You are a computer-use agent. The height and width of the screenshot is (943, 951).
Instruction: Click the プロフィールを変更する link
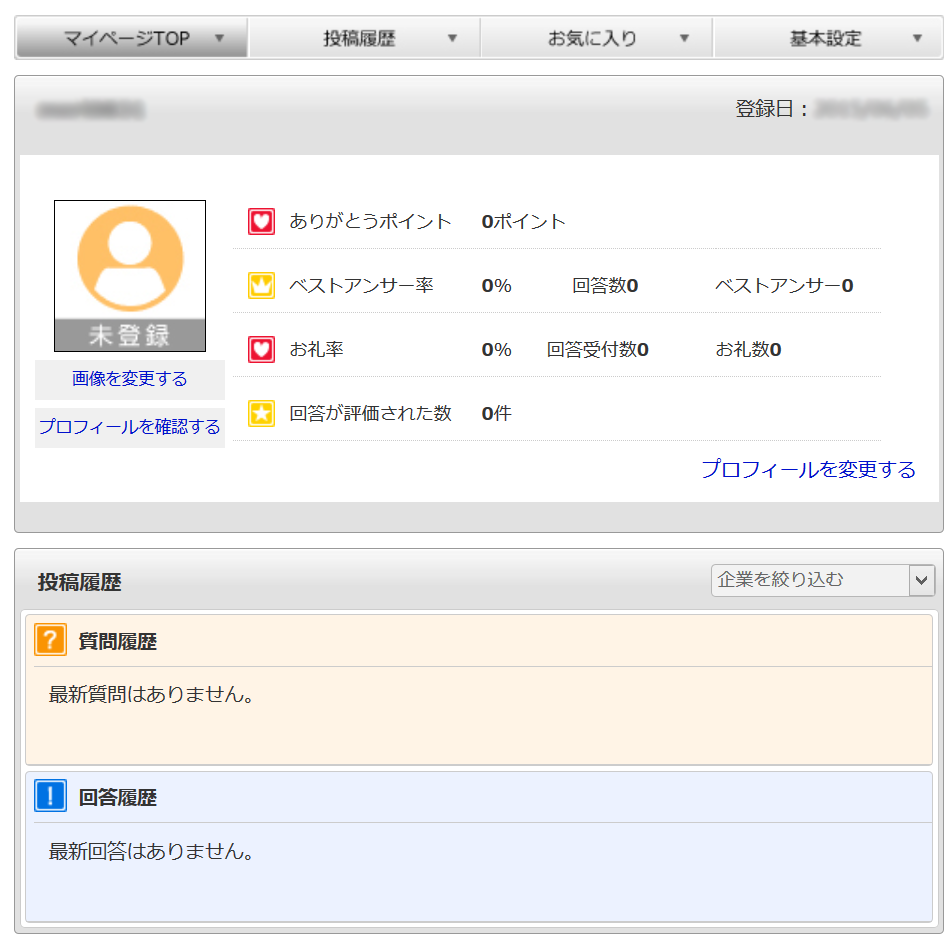click(x=808, y=469)
